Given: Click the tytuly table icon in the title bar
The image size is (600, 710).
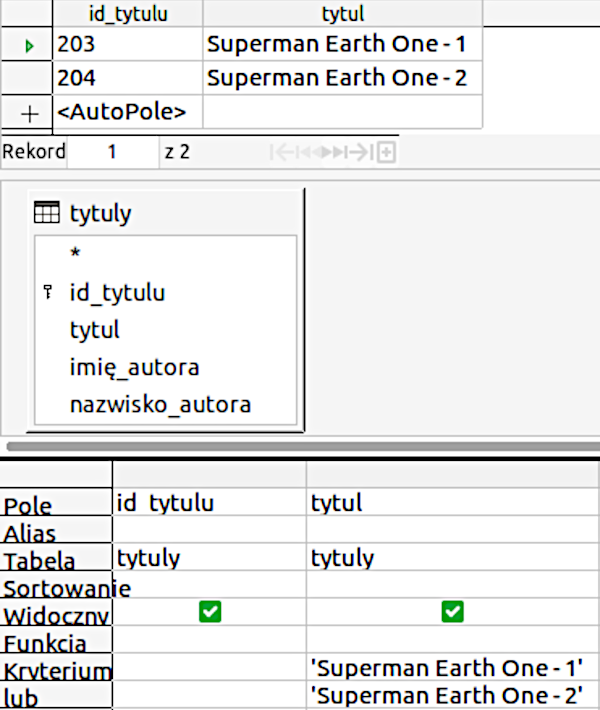Looking at the screenshot, I should (47, 212).
